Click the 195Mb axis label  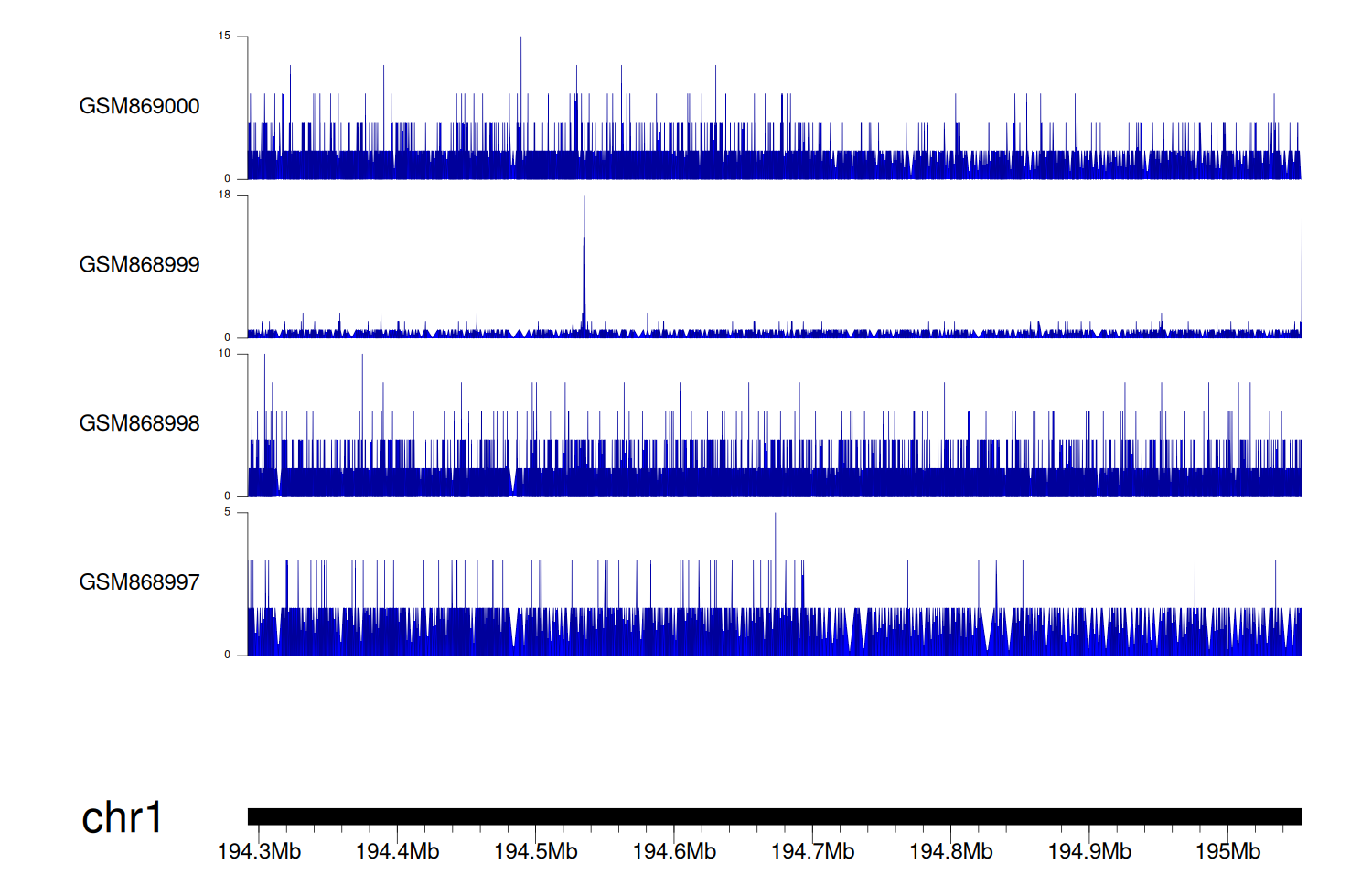pos(1227,851)
